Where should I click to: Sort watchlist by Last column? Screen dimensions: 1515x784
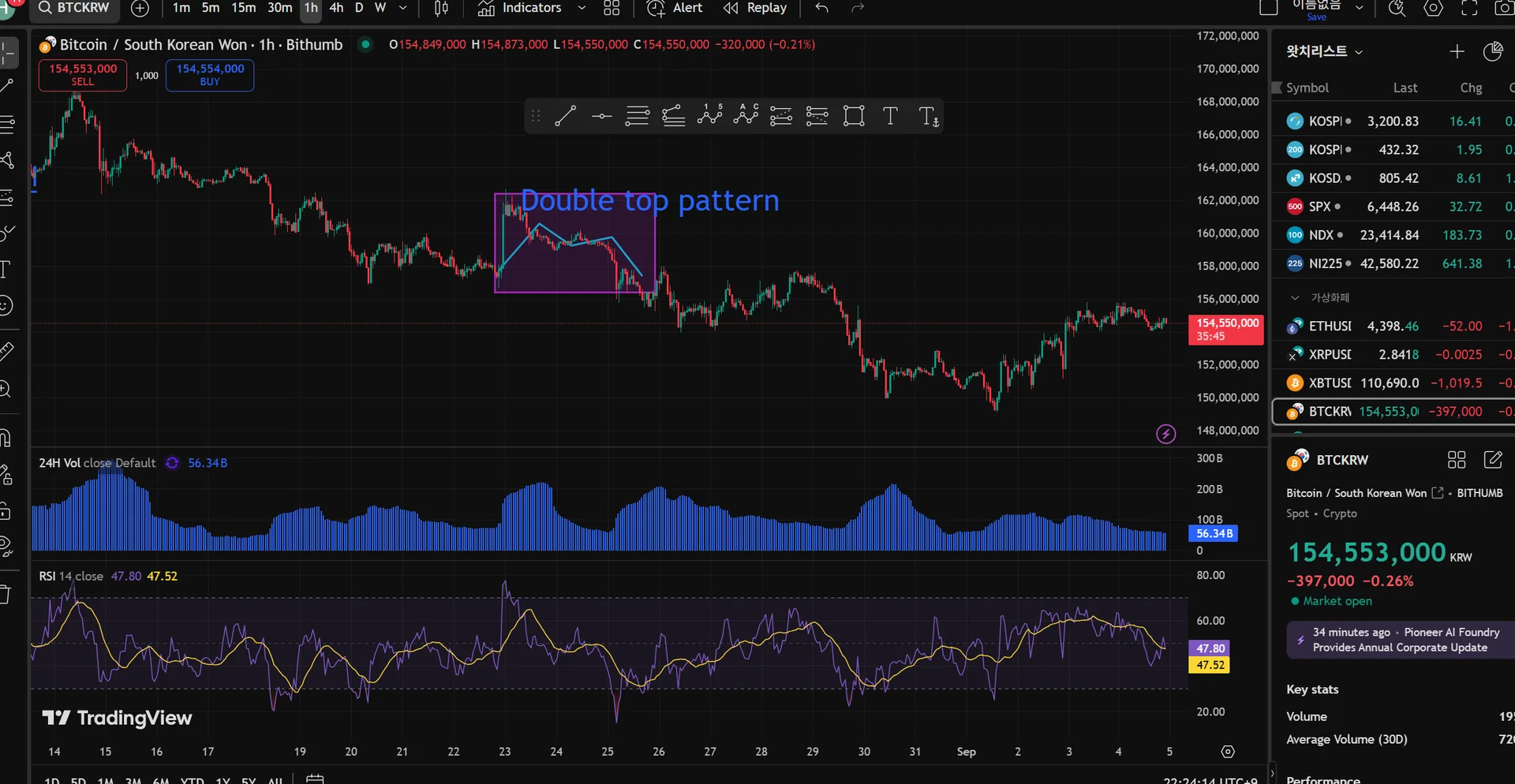tap(1405, 88)
